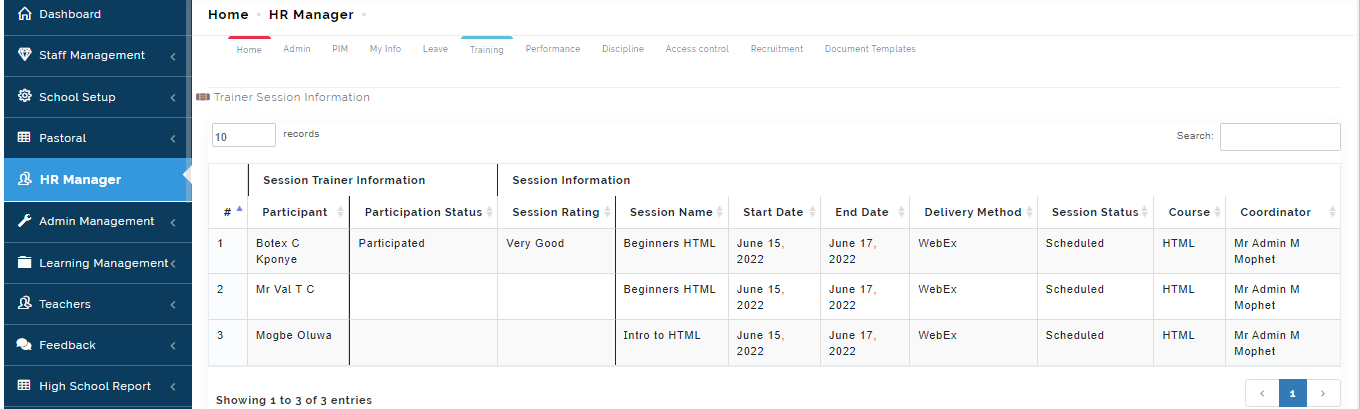
Task: Click the Feedback chat bubbles icon
Action: coord(25,345)
